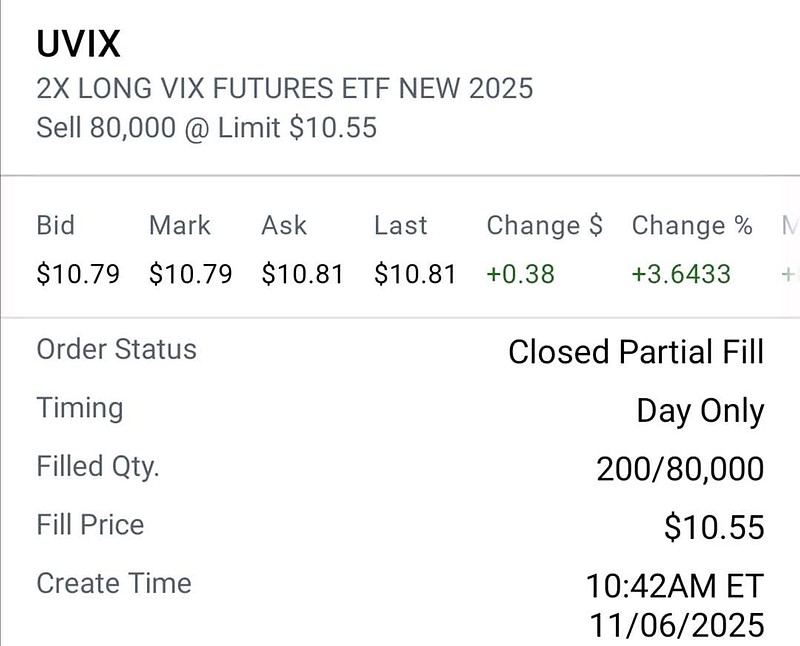800x646 pixels.
Task: Tap the Closed Partial Fill status value
Action: 636,352
